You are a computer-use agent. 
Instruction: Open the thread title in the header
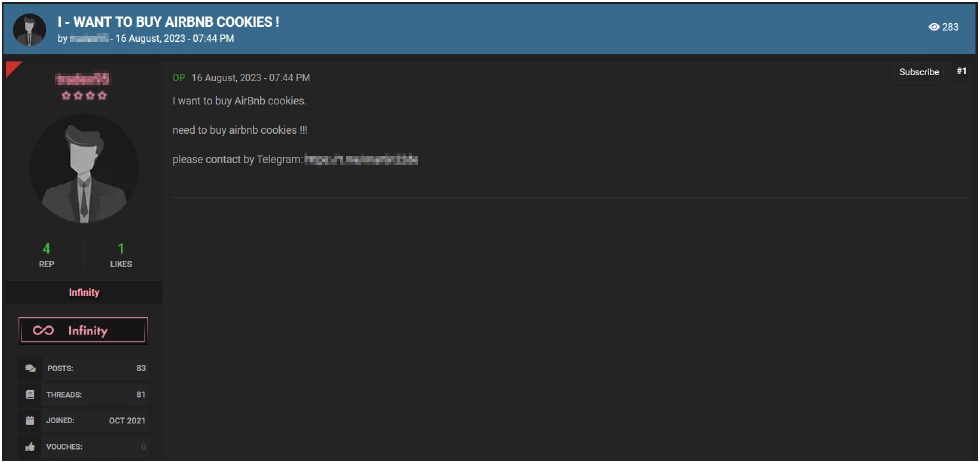(168, 22)
